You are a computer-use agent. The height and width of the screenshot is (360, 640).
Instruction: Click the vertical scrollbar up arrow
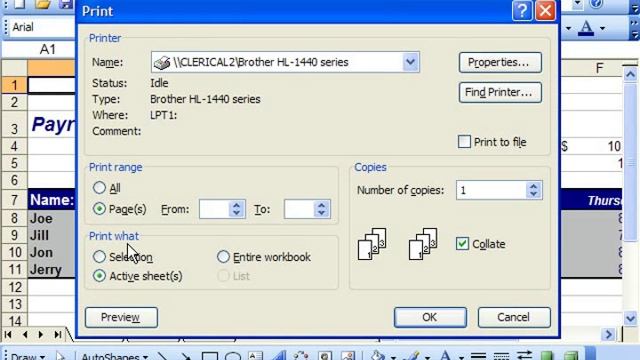pos(630,75)
